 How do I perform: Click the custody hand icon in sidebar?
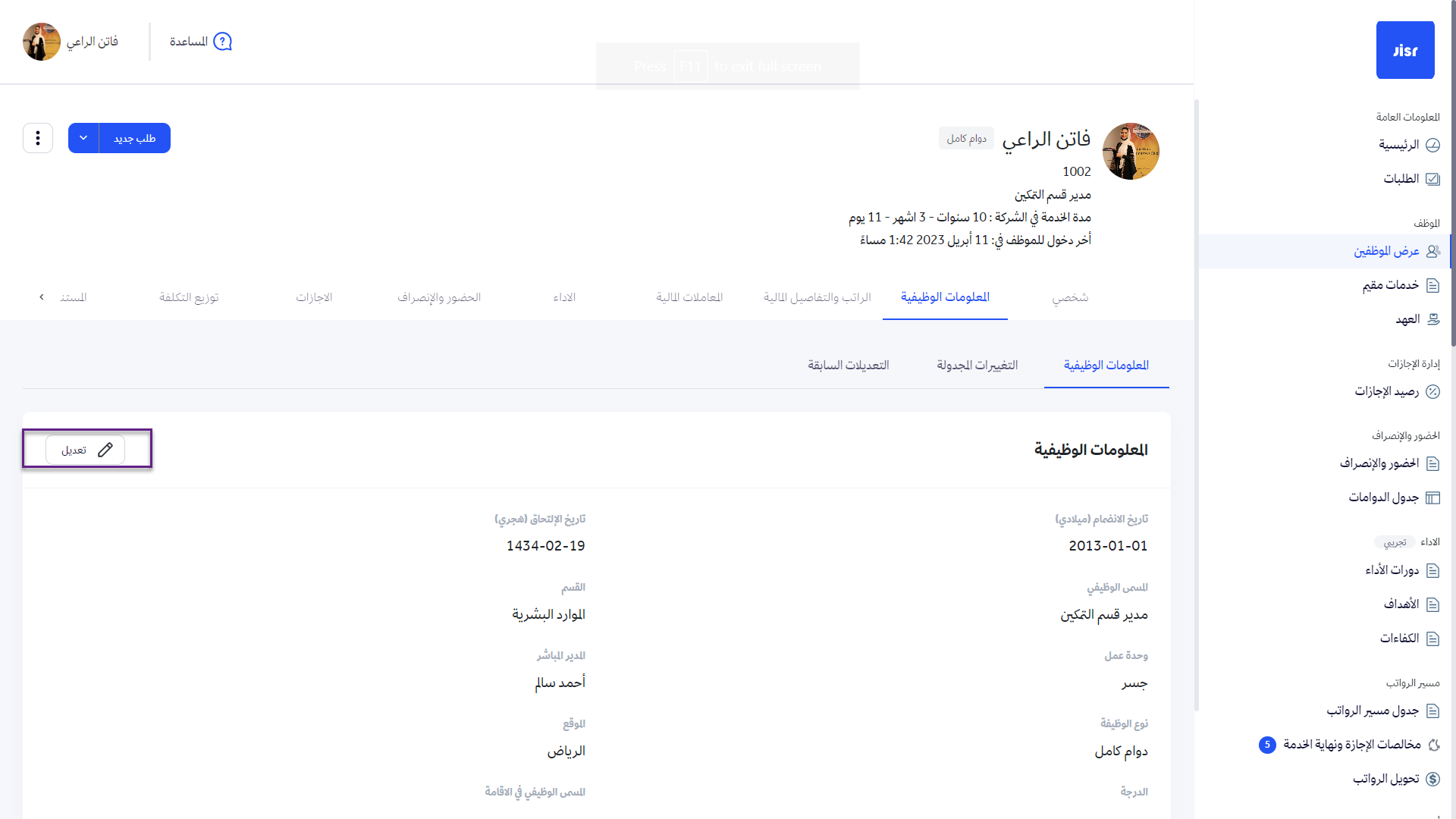(1432, 319)
